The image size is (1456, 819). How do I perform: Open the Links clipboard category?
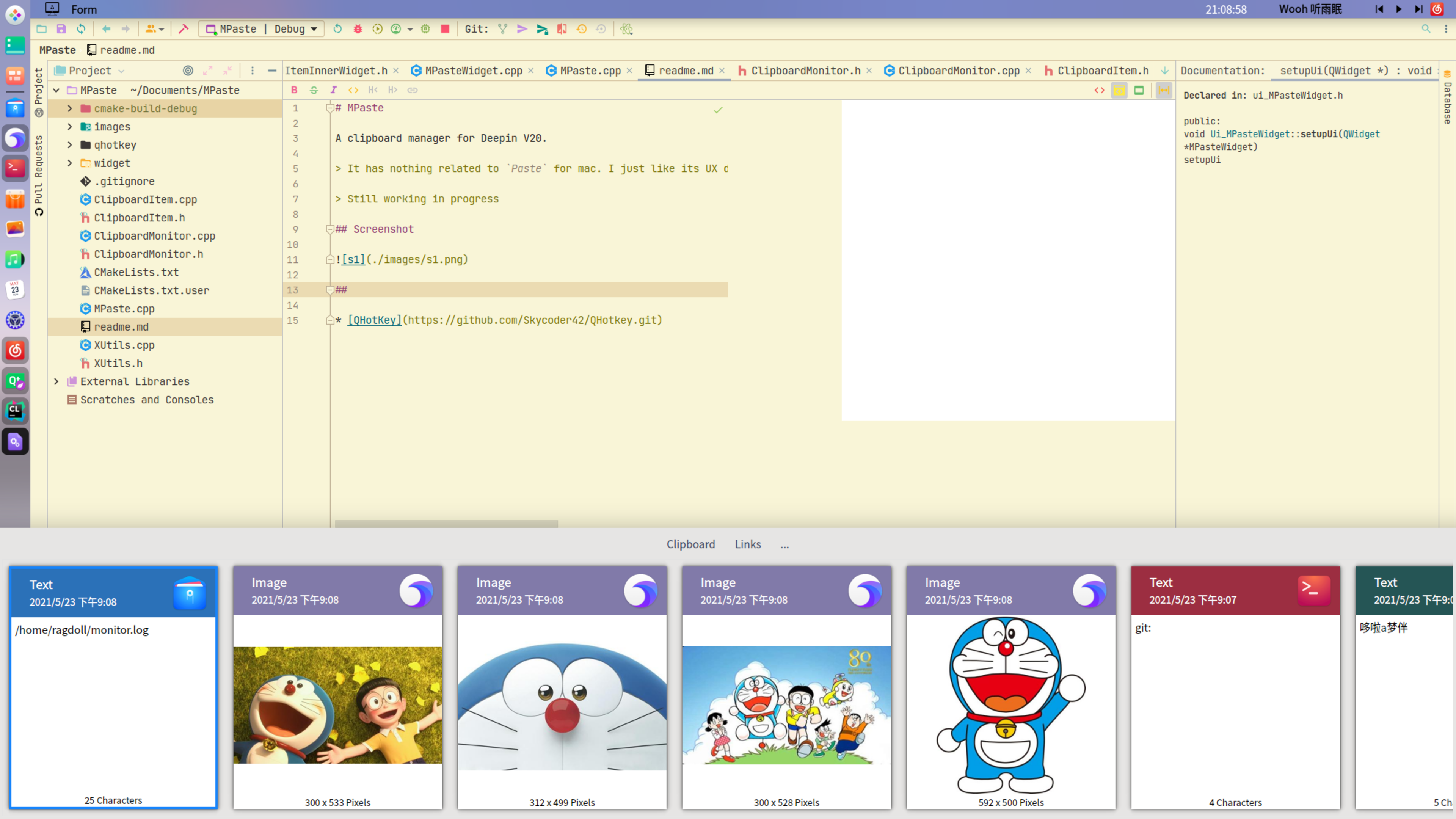point(747,544)
